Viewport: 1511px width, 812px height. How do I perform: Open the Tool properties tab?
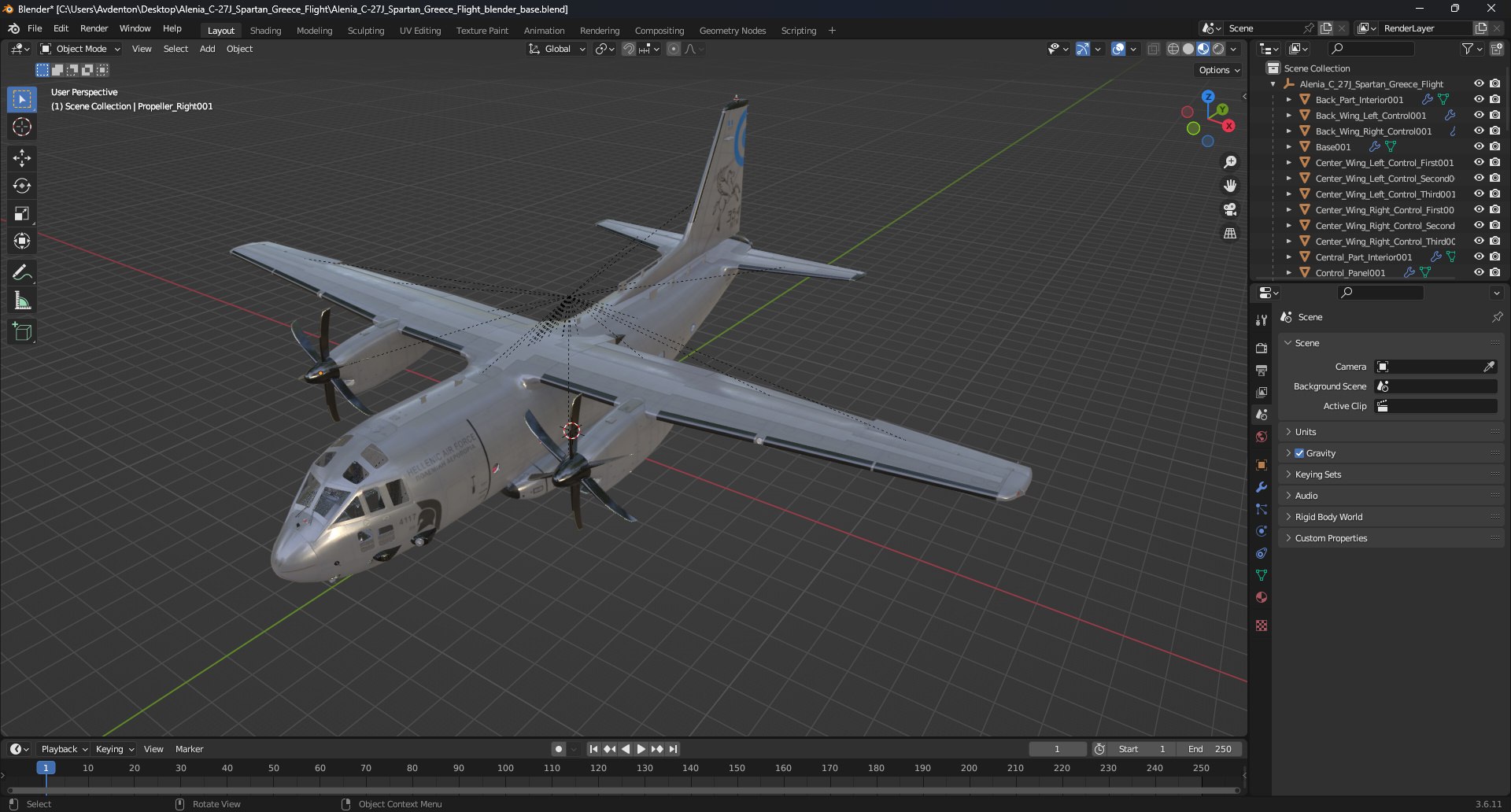(1262, 320)
